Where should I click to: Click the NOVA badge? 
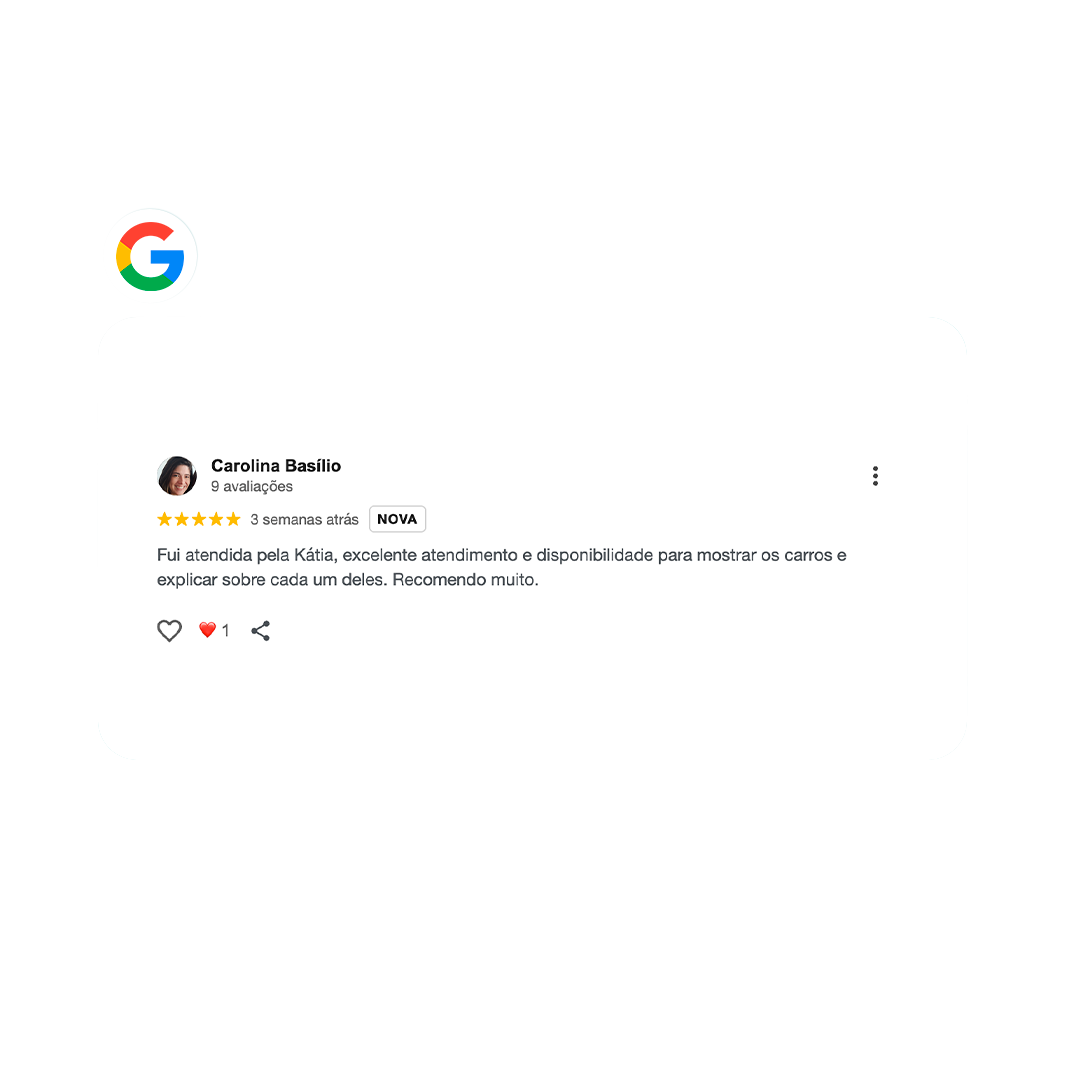coord(397,519)
